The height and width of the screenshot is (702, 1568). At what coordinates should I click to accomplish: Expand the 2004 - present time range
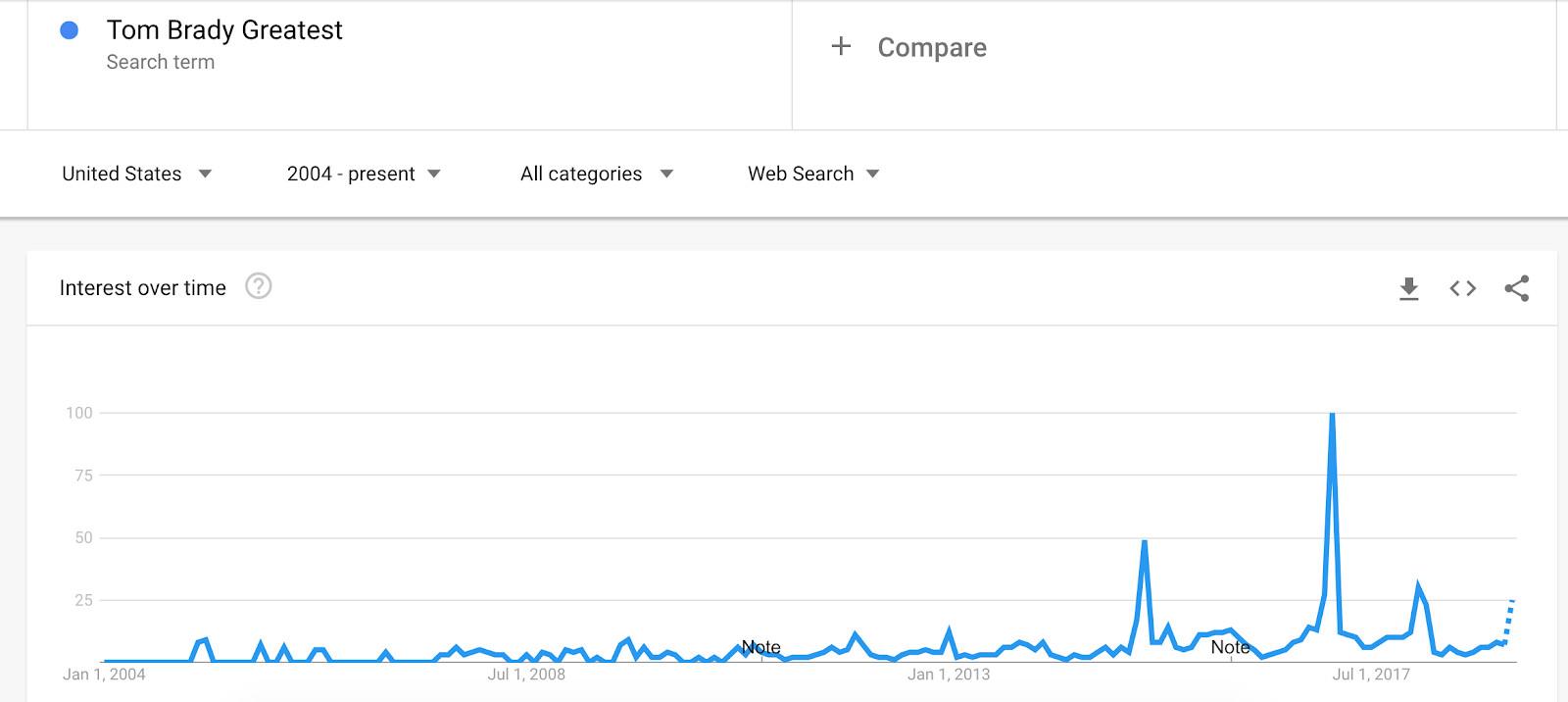(x=364, y=174)
